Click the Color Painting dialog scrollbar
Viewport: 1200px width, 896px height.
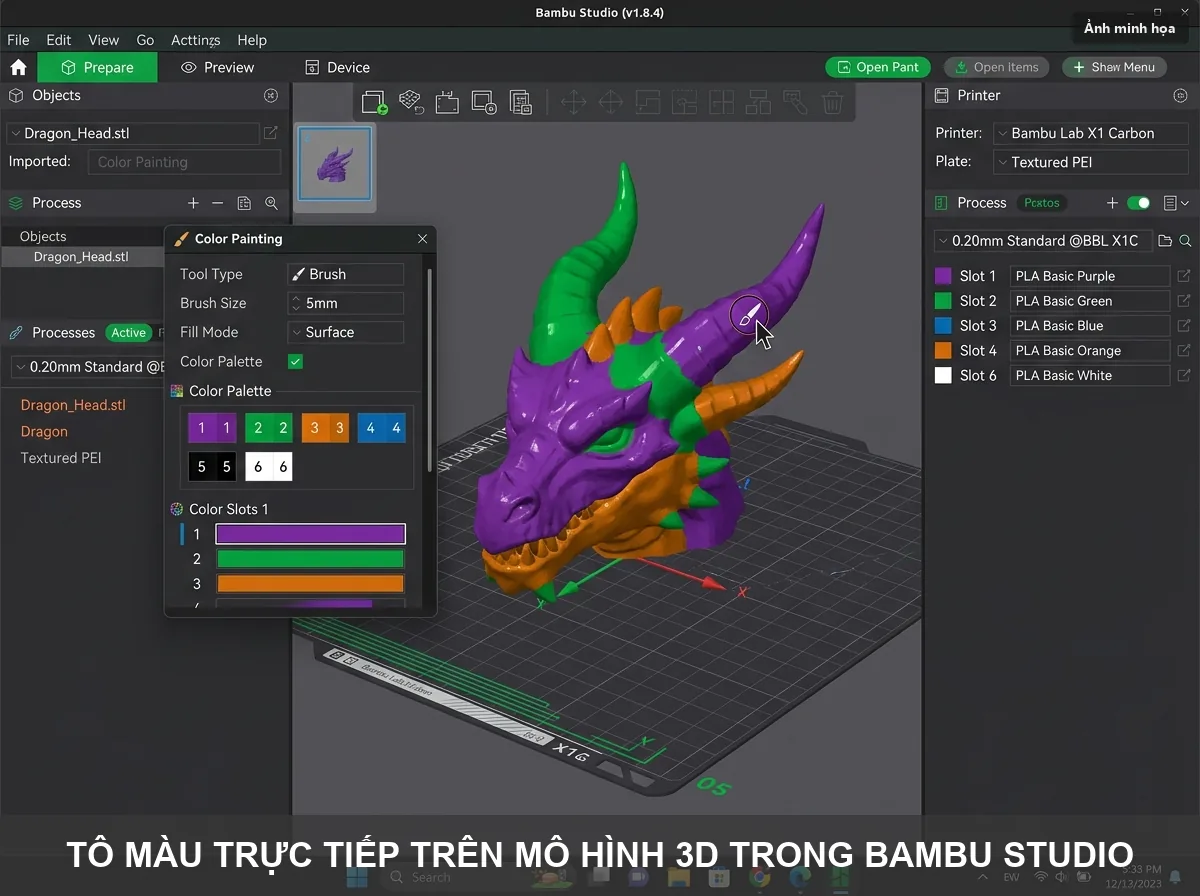click(x=430, y=370)
